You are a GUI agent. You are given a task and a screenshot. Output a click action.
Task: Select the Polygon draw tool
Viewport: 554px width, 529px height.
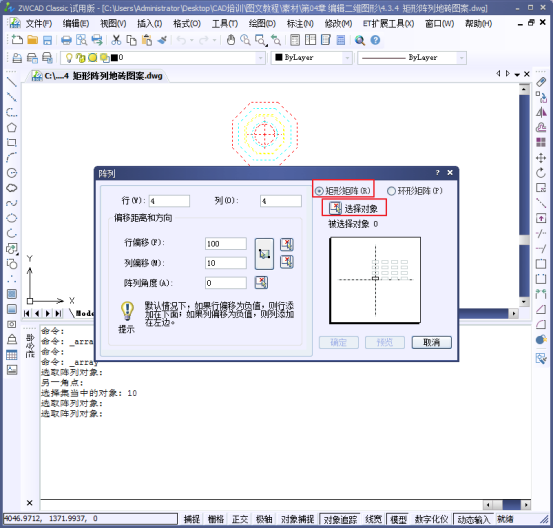coord(12,128)
